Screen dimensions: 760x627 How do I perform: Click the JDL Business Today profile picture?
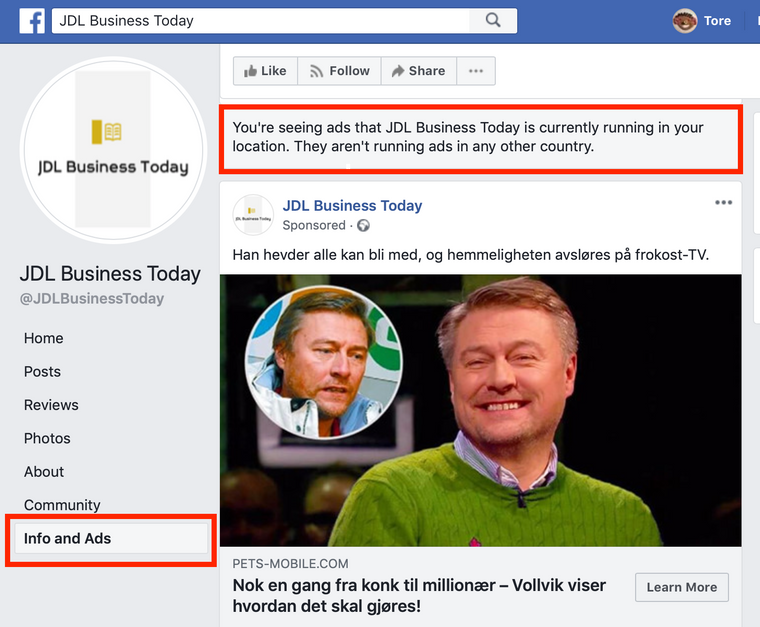pos(113,149)
